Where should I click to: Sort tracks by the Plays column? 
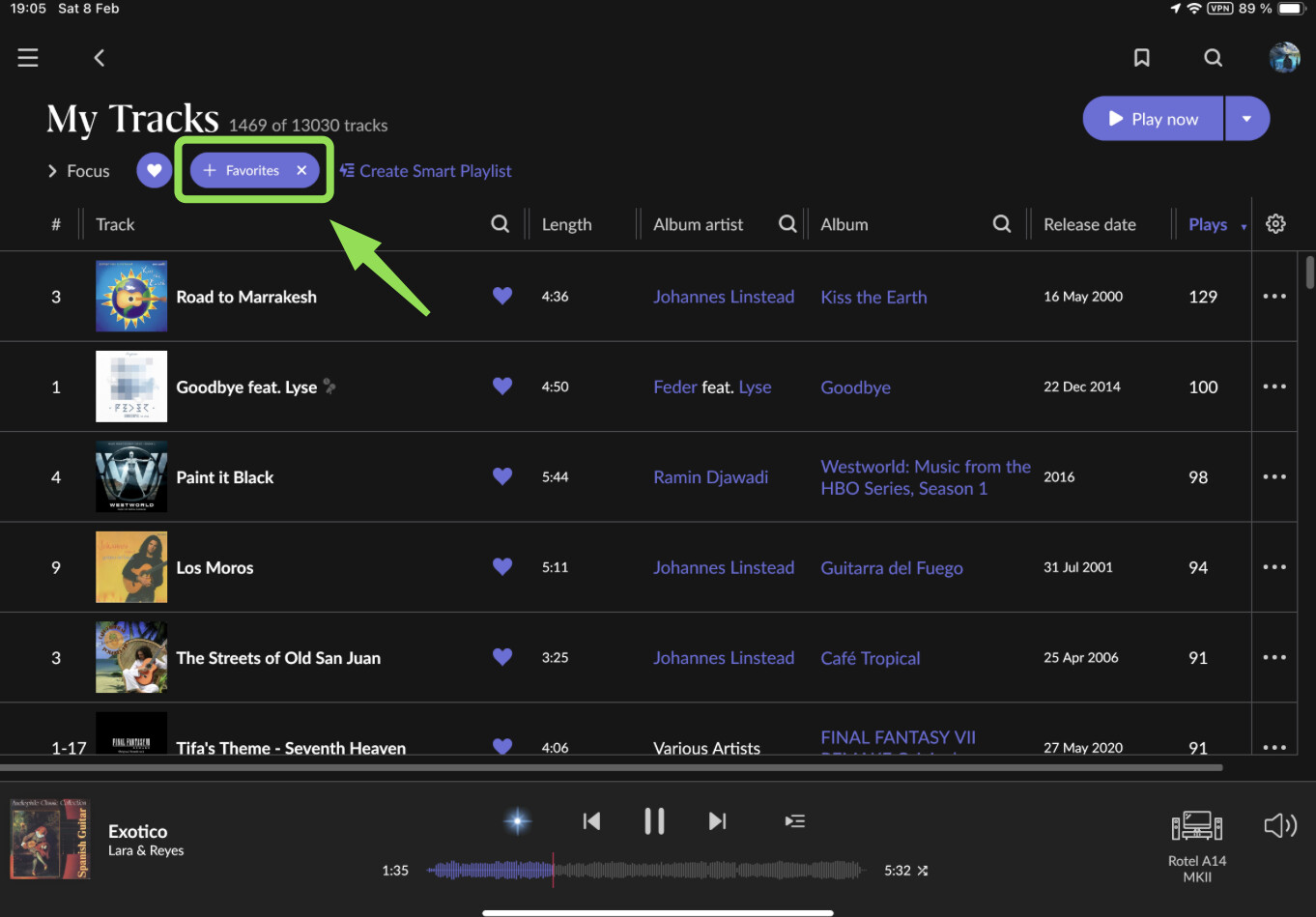point(1208,224)
